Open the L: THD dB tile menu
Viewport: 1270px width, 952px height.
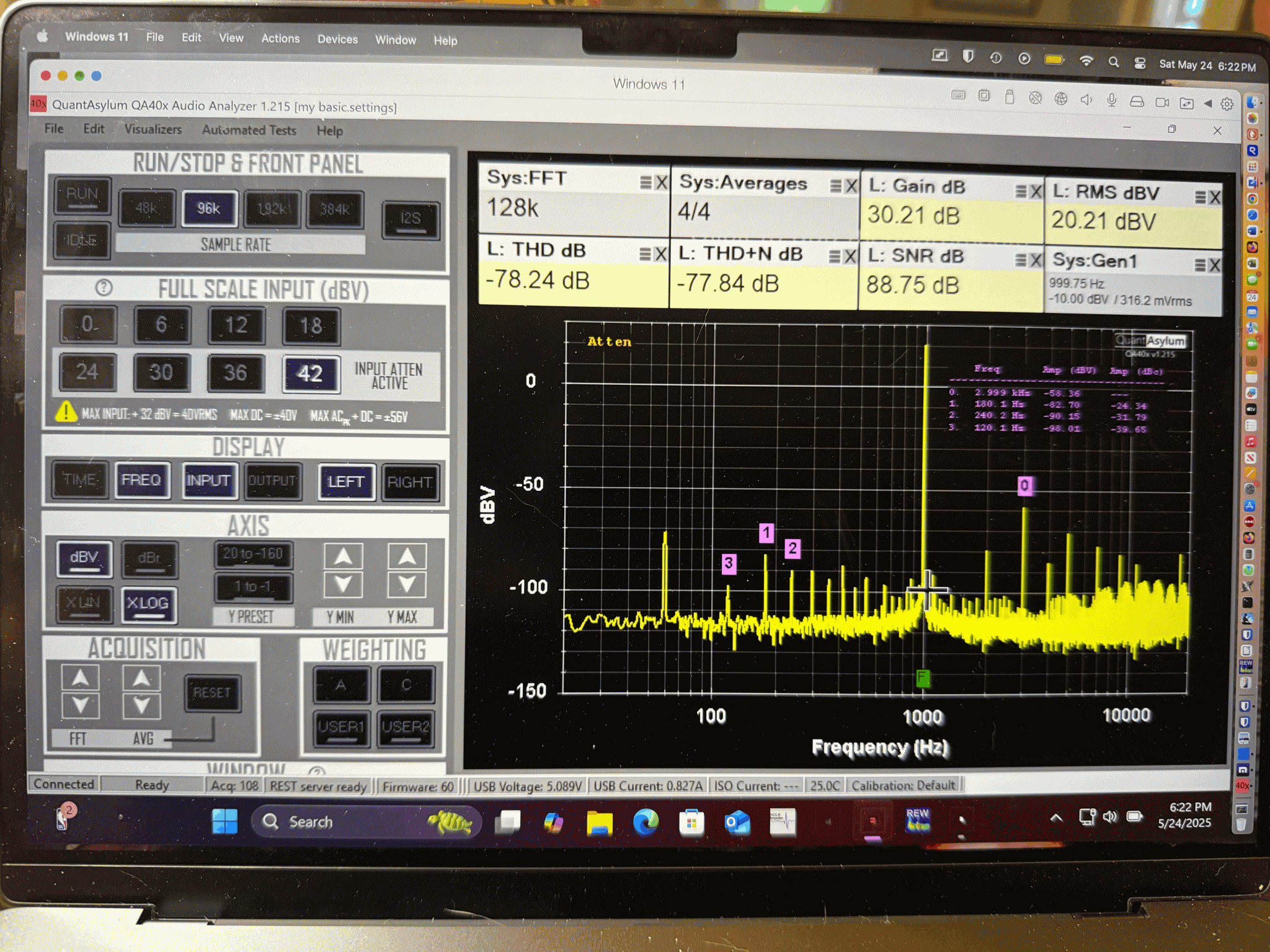[646, 253]
